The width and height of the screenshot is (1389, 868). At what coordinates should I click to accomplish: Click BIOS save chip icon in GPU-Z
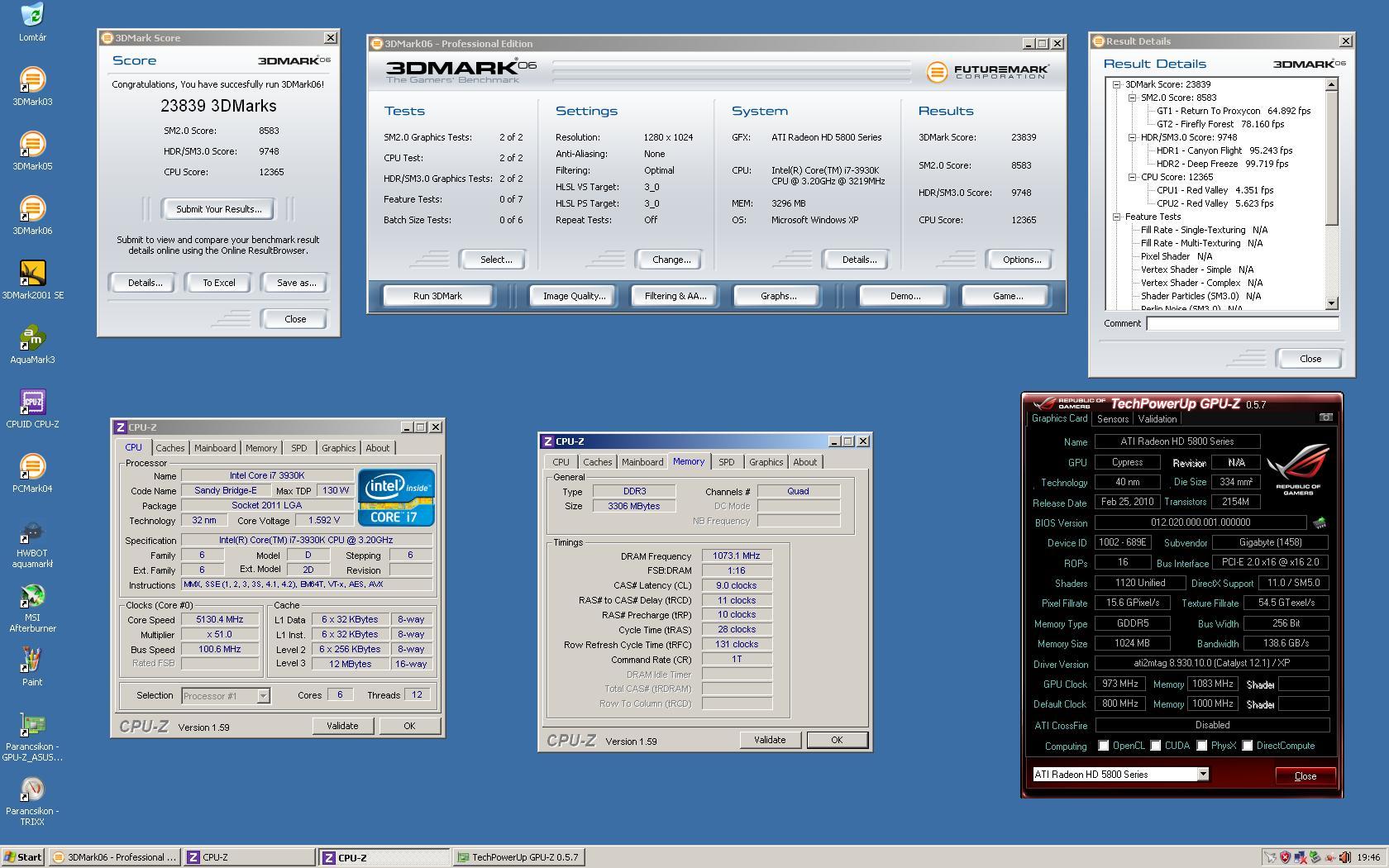click(1320, 522)
